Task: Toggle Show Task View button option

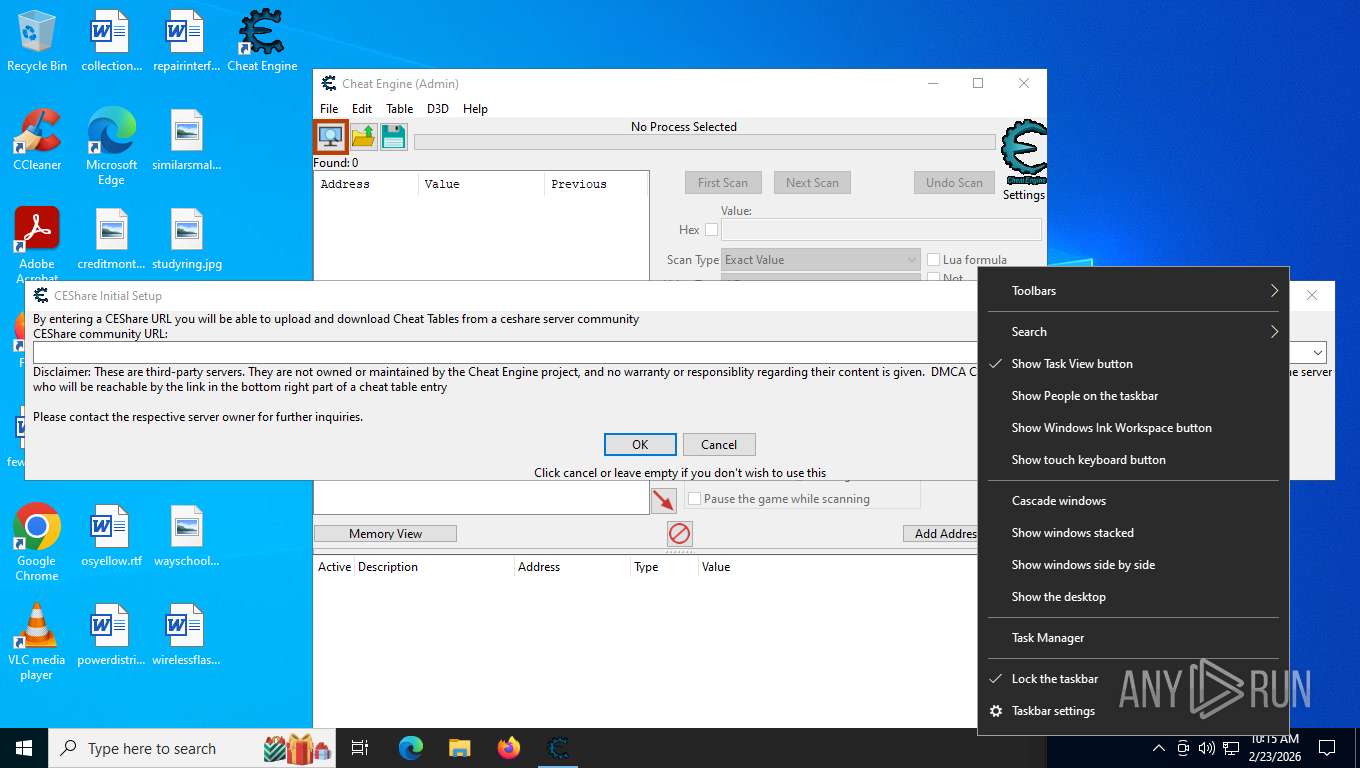Action: 1133,364
